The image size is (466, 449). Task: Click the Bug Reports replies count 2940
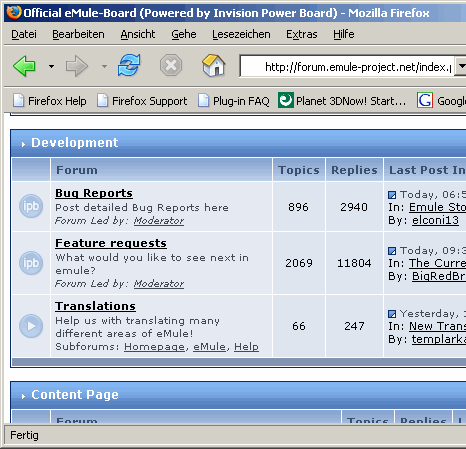pos(354,207)
